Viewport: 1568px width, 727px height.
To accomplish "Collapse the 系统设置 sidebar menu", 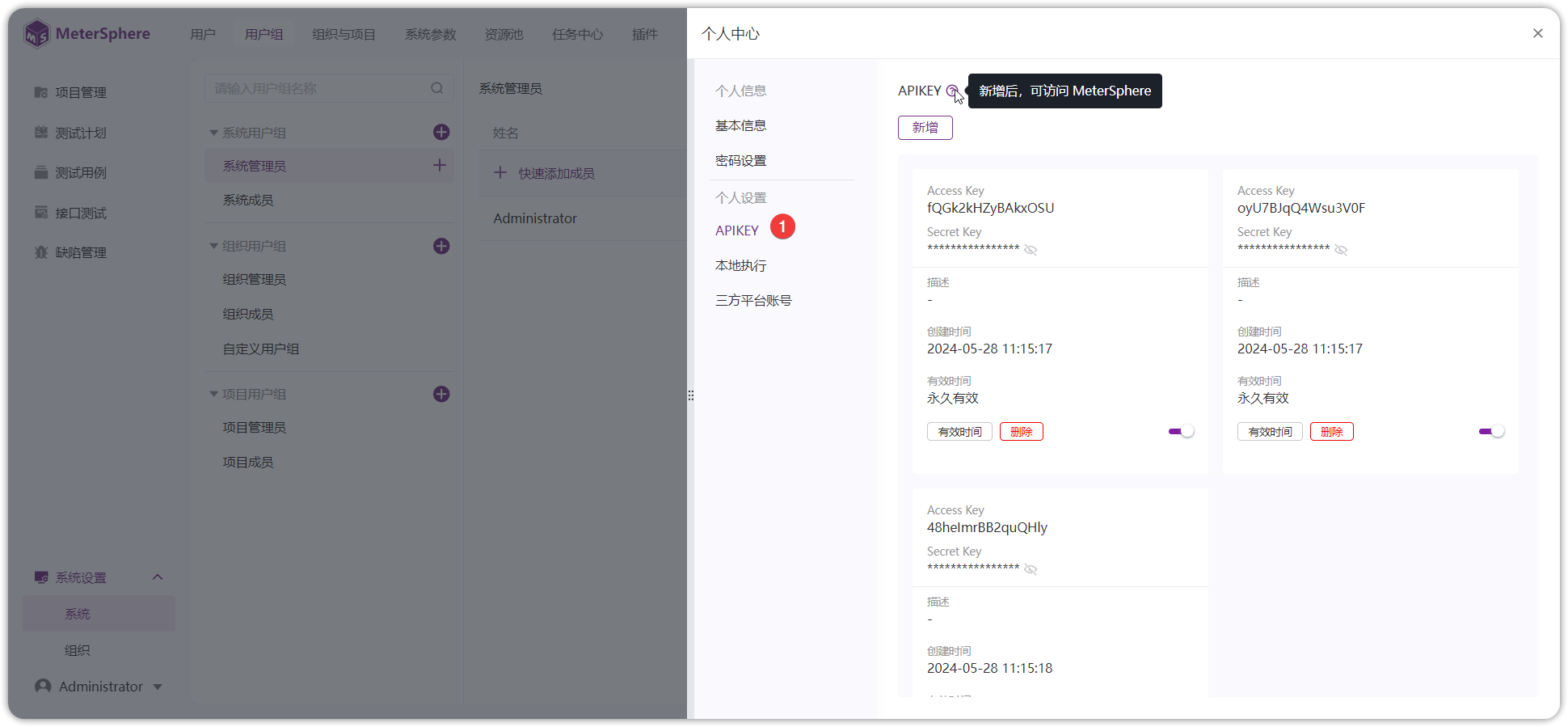I will coord(158,577).
